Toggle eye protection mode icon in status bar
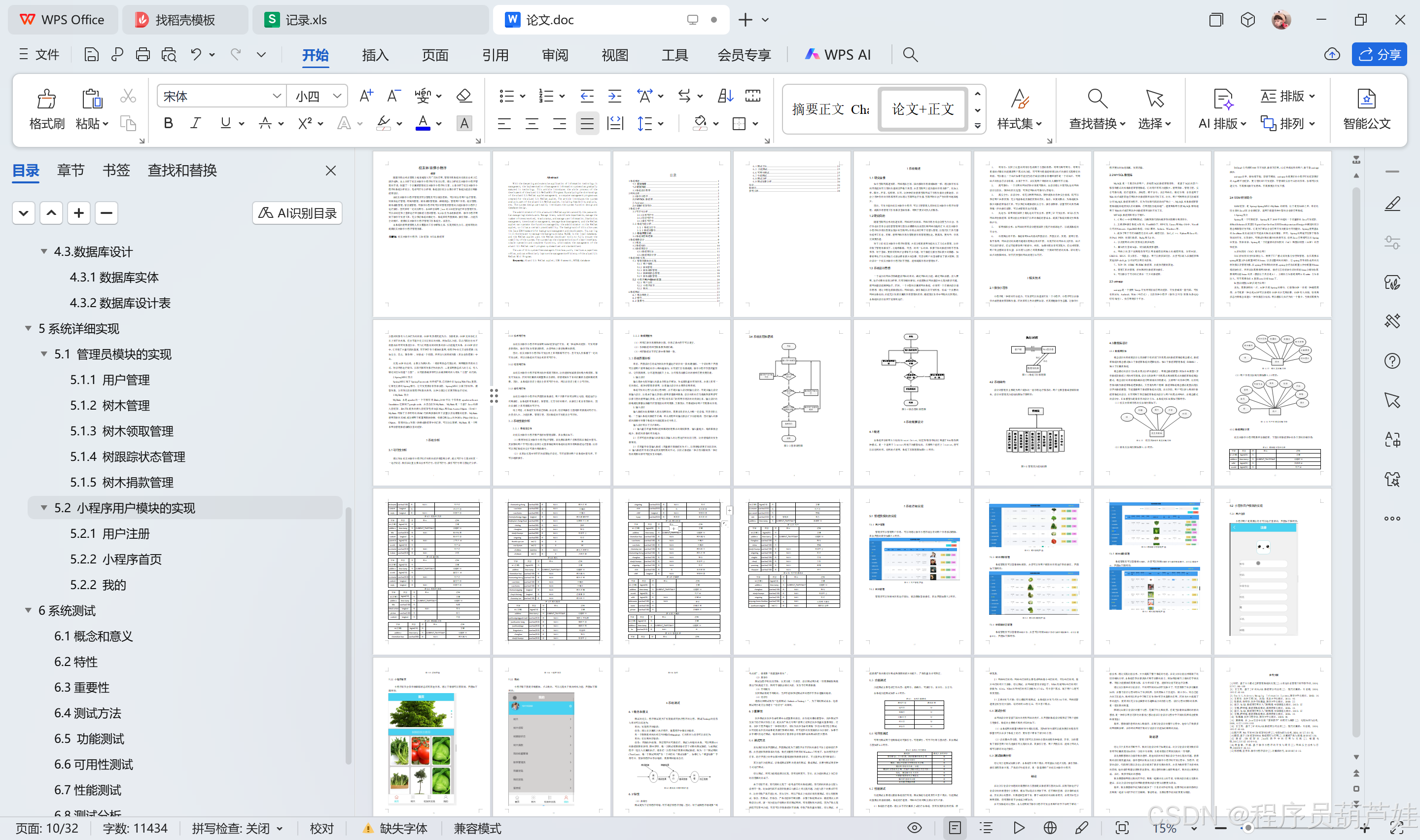Screen dimensions: 1420x840 point(915,828)
